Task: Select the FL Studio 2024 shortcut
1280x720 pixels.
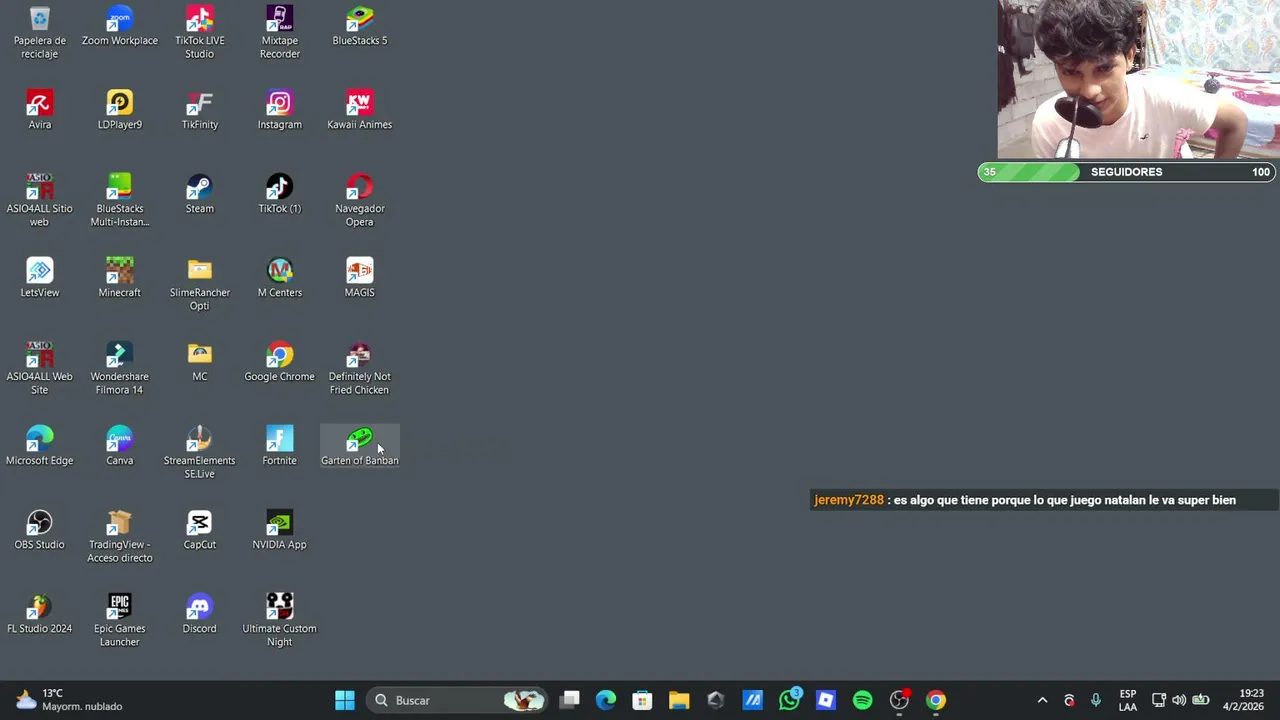Action: pos(40,614)
